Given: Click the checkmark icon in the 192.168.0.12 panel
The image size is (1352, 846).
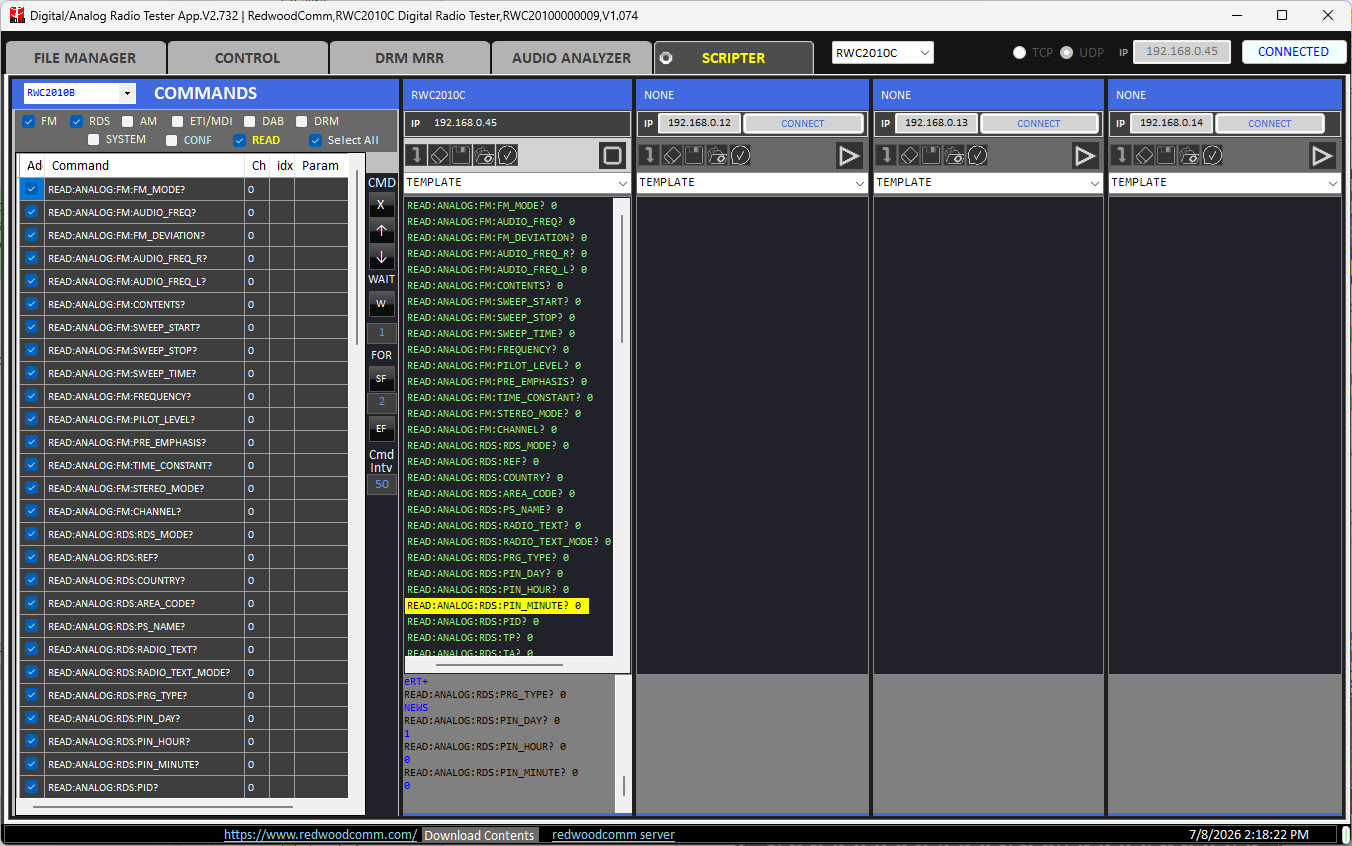Looking at the screenshot, I should (741, 155).
